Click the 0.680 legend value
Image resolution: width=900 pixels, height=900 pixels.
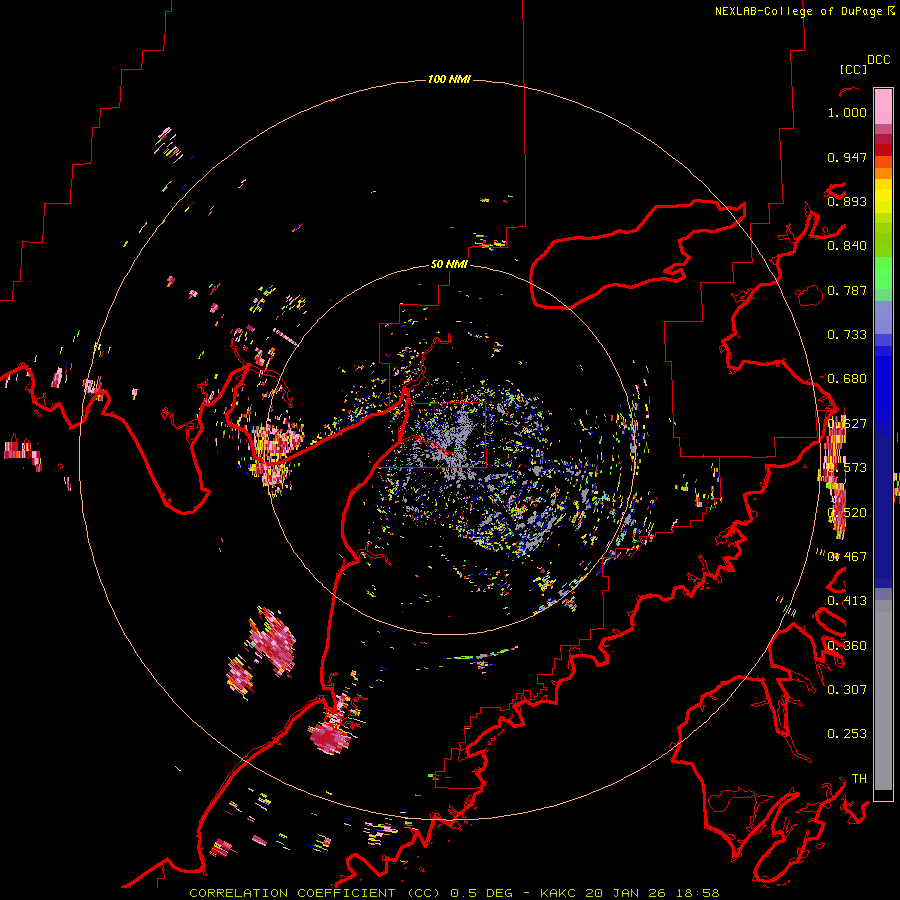coord(847,379)
